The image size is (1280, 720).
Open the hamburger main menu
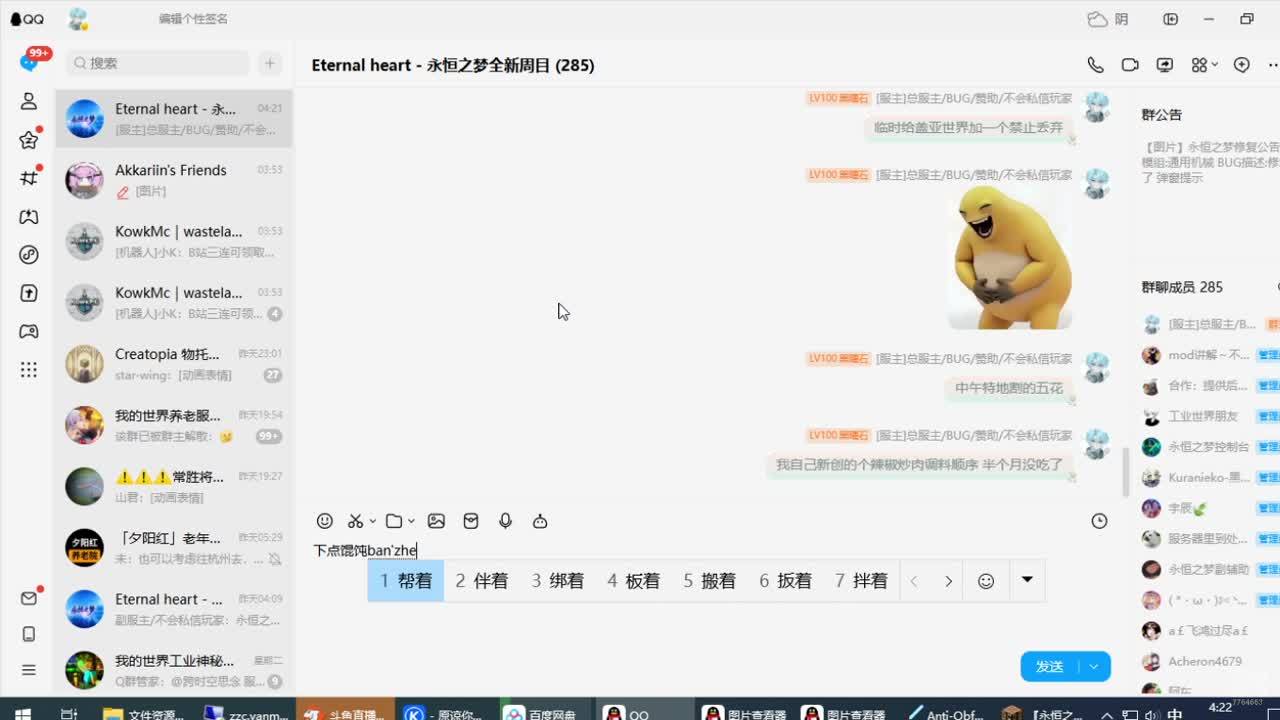(29, 670)
